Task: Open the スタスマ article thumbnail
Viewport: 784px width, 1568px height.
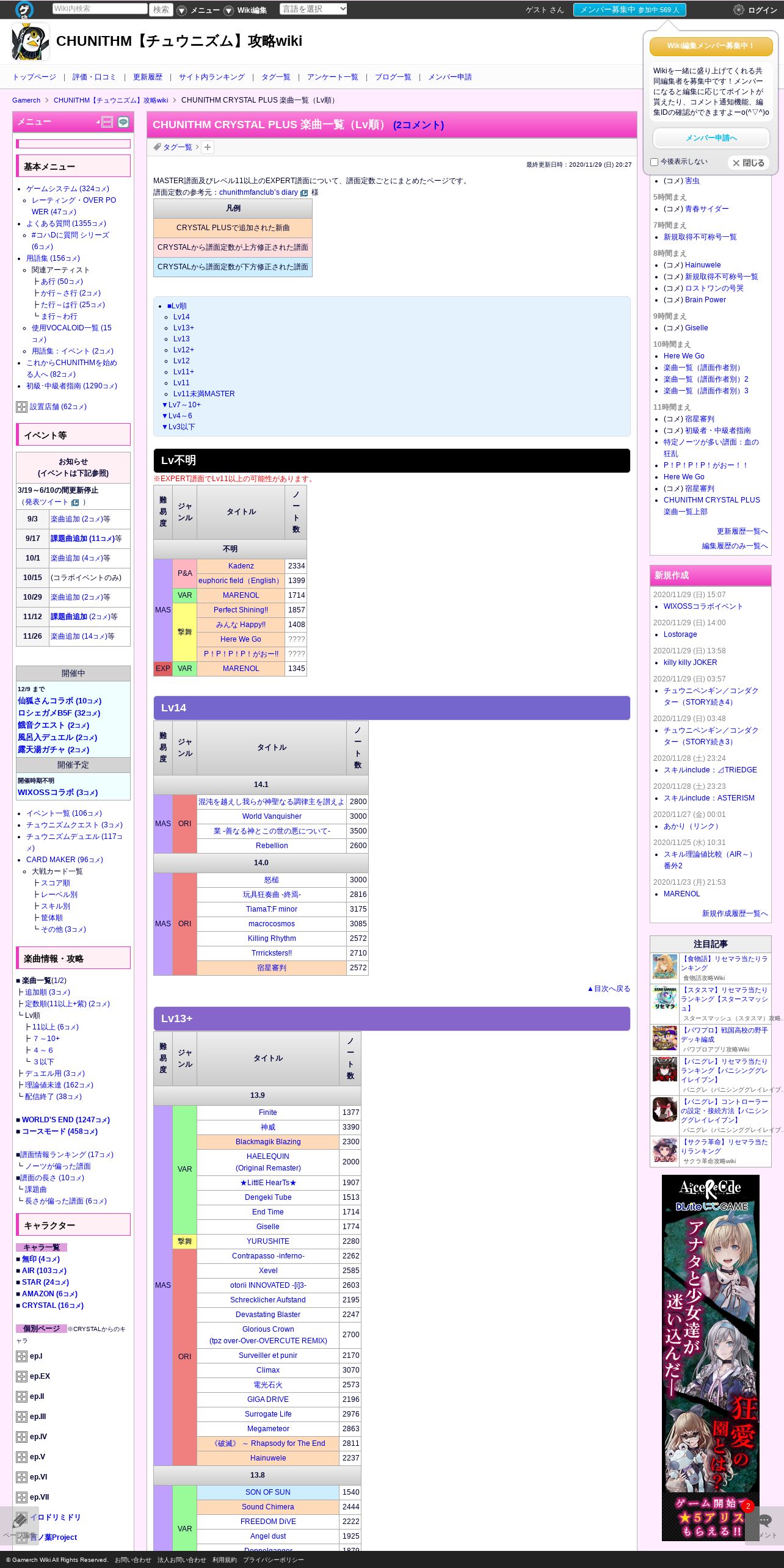Action: coord(665,998)
